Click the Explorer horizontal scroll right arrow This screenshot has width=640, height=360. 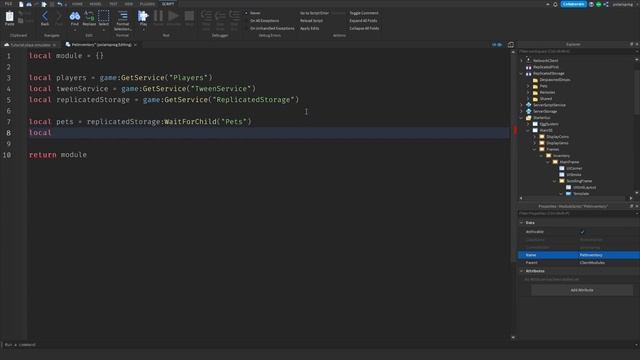pos(631,198)
